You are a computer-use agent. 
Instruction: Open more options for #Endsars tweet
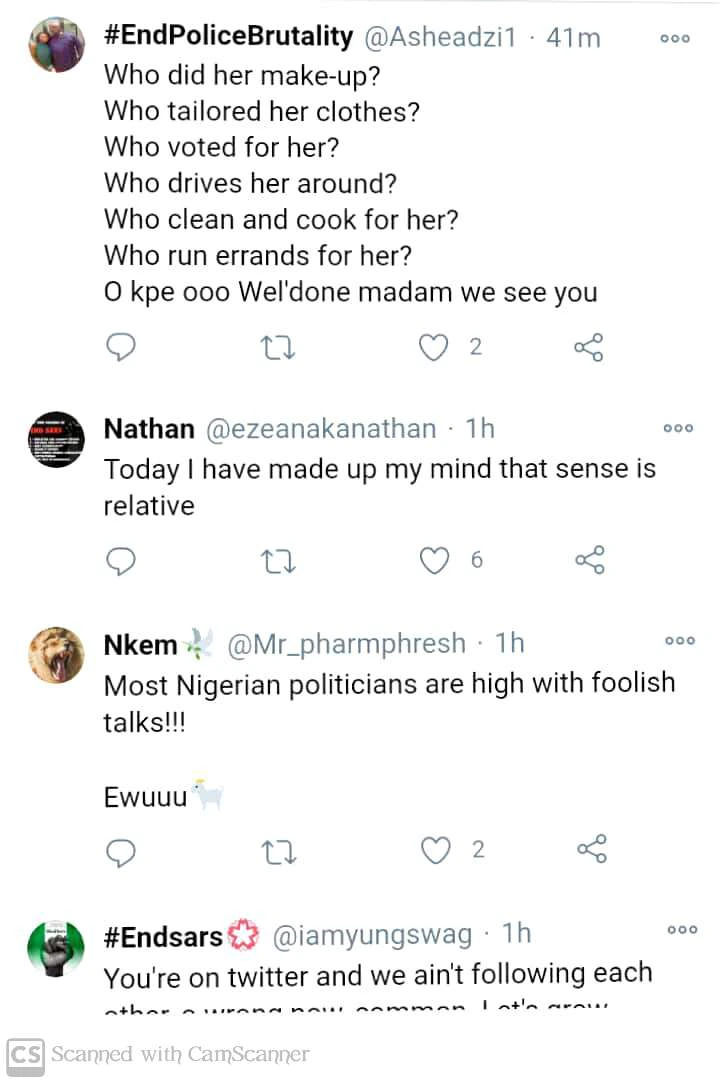[682, 931]
